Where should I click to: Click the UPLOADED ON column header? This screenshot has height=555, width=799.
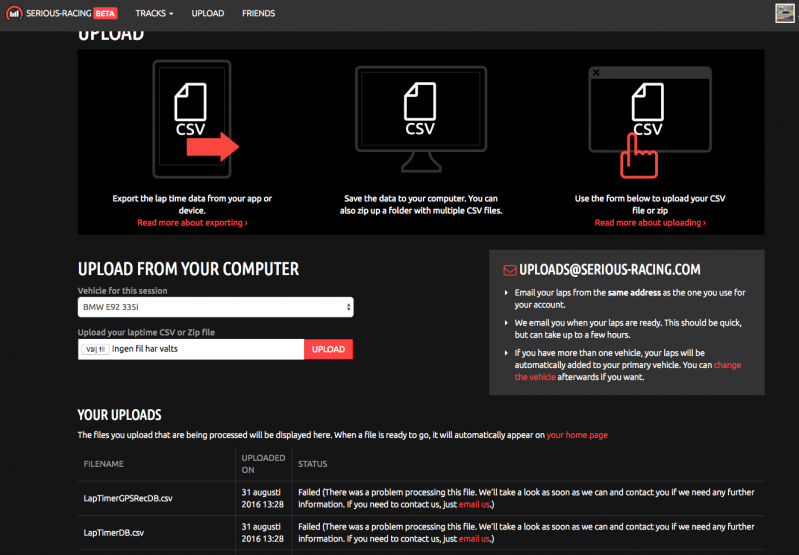(263, 464)
